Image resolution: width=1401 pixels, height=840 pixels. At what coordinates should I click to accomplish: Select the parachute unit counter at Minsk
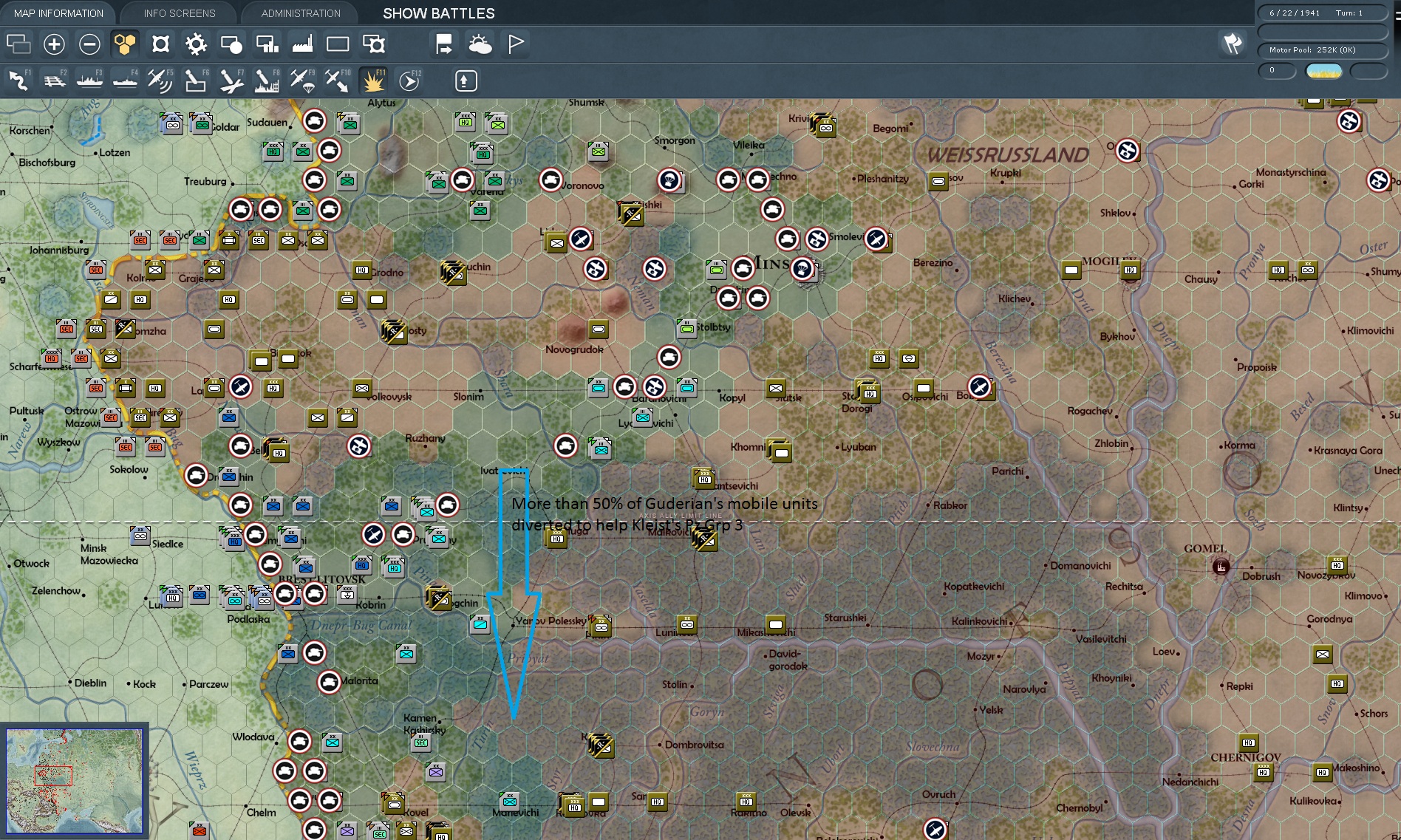pyautogui.click(x=802, y=268)
